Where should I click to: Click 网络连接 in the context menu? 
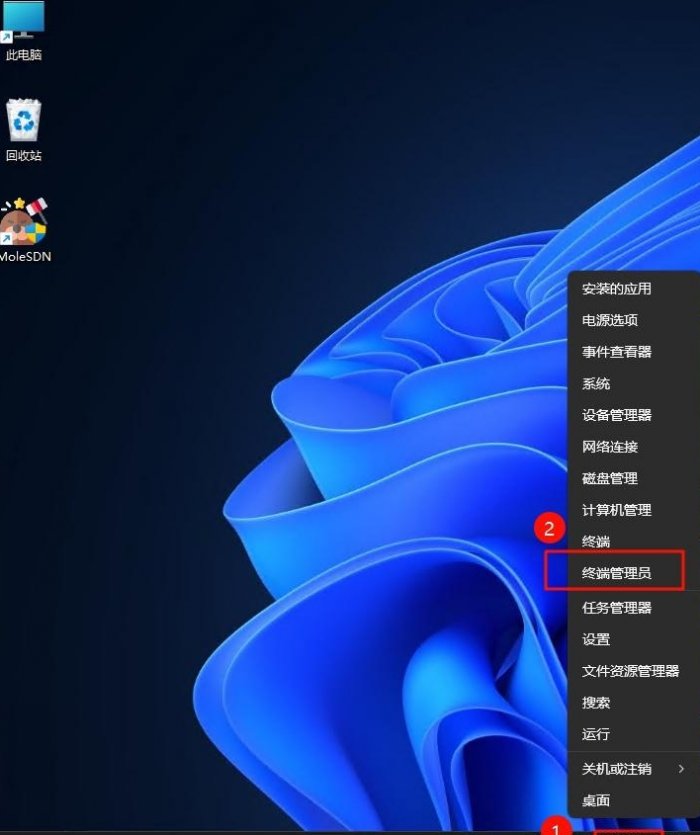610,447
